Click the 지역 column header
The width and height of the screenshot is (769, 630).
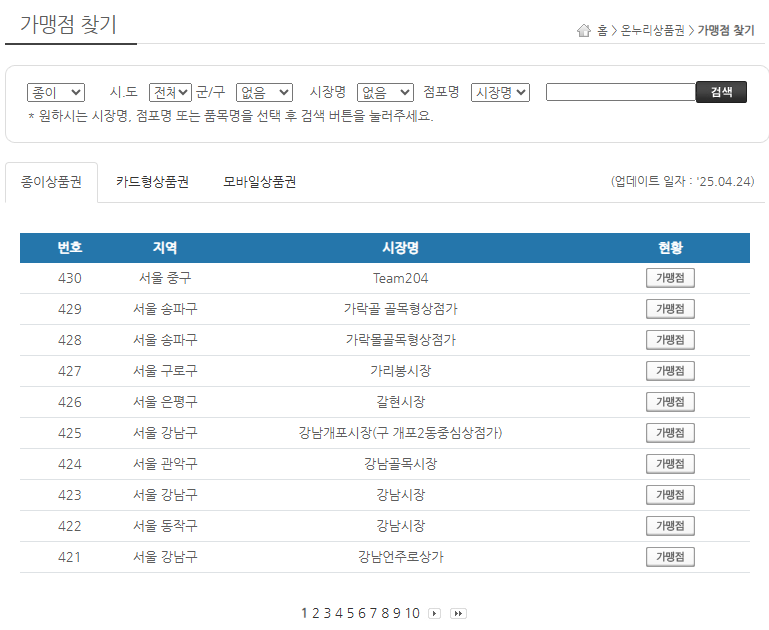(x=165, y=248)
